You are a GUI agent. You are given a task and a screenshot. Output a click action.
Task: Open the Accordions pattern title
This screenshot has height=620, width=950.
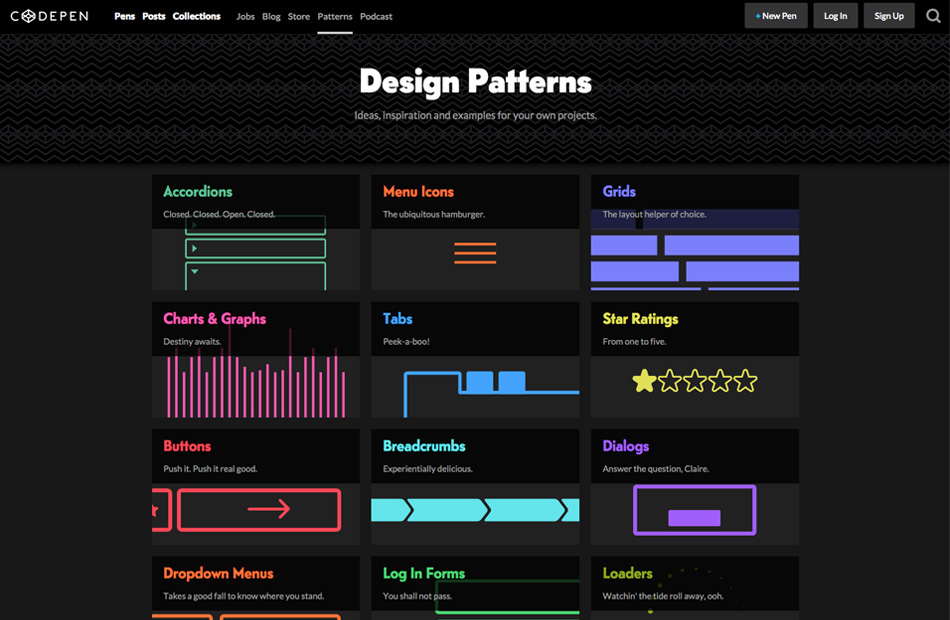point(198,192)
